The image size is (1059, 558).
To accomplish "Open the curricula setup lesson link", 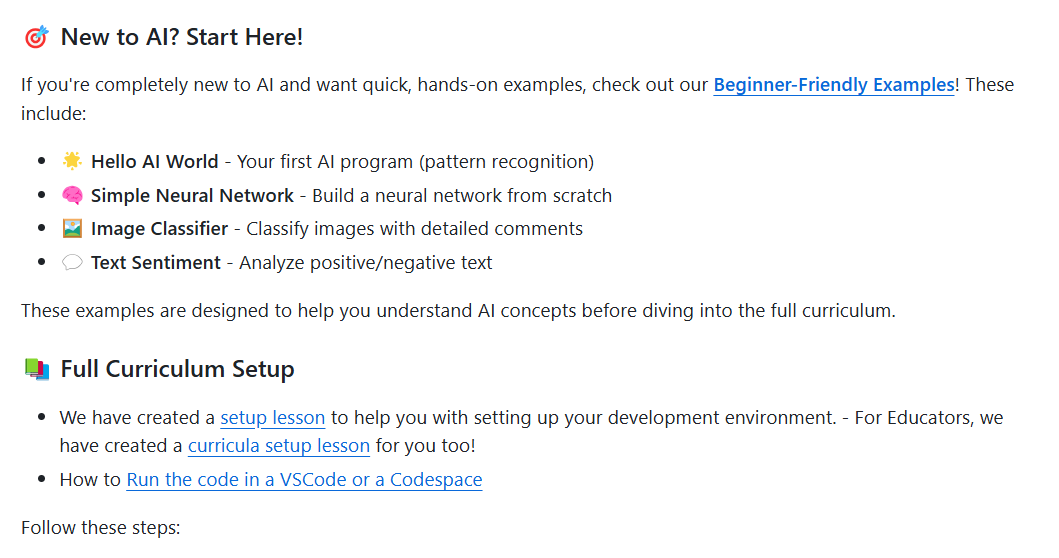I will click(x=279, y=446).
